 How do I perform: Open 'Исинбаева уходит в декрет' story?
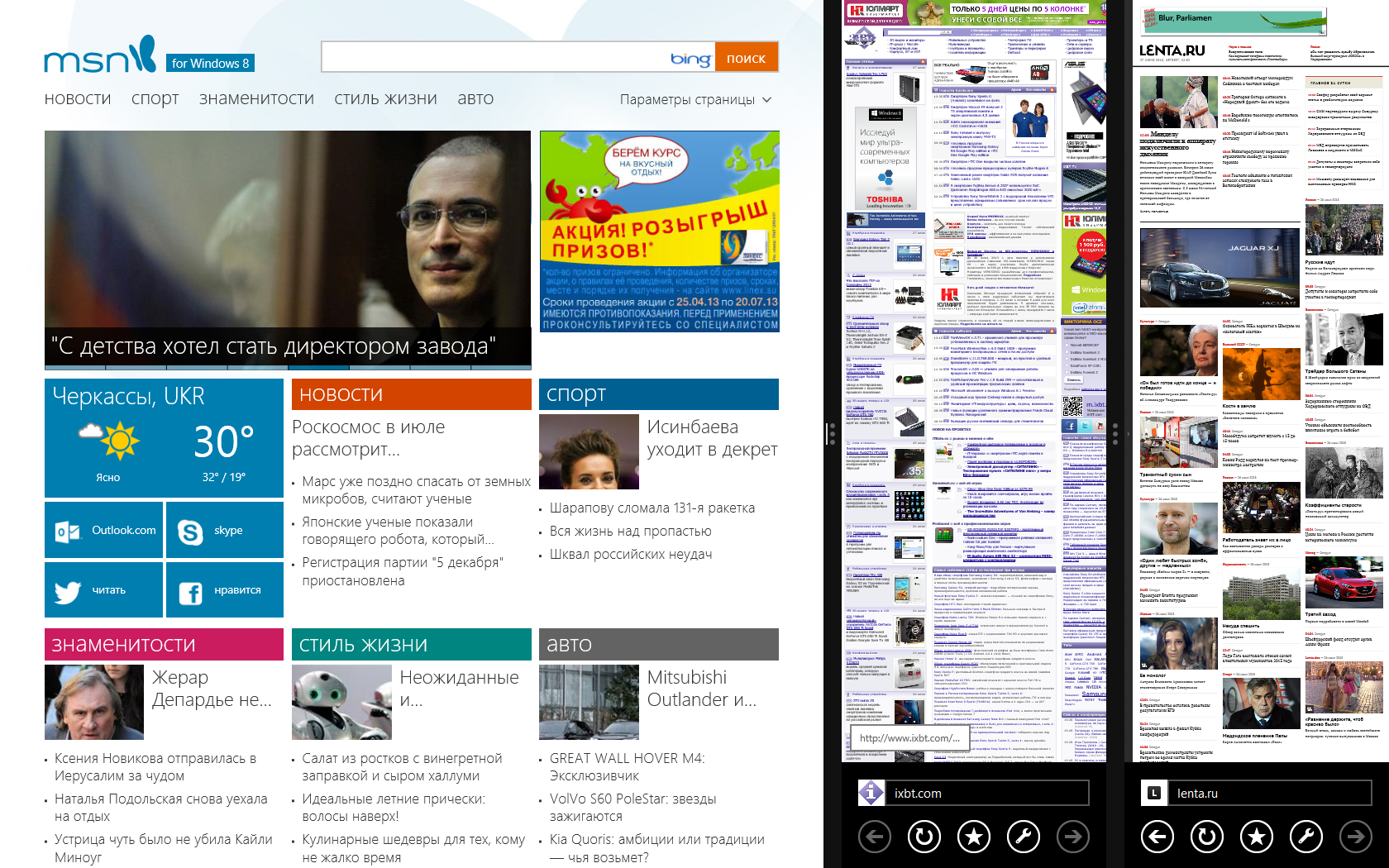point(712,438)
